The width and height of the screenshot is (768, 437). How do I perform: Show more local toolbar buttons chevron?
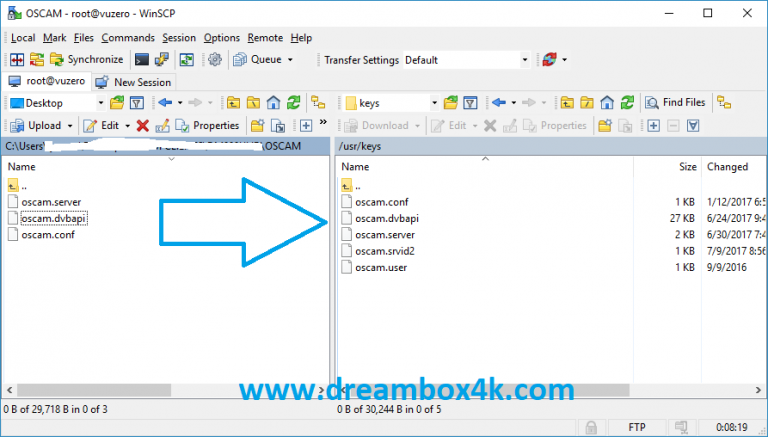tap(323, 122)
